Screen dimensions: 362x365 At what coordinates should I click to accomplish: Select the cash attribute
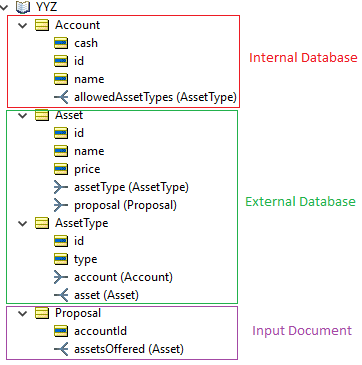[x=86, y=43]
